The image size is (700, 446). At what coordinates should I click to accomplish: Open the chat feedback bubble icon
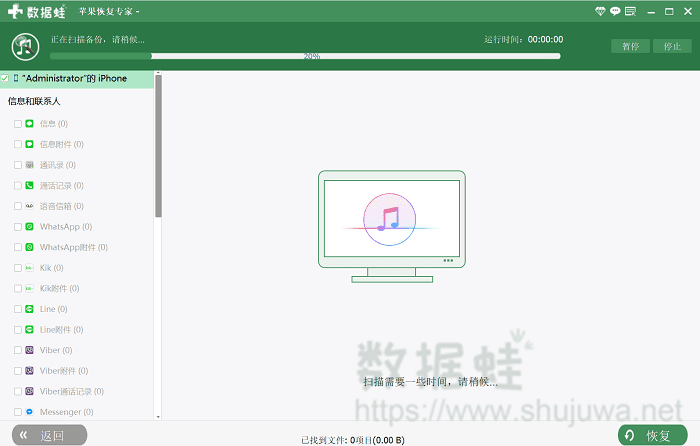pyautogui.click(x=615, y=11)
